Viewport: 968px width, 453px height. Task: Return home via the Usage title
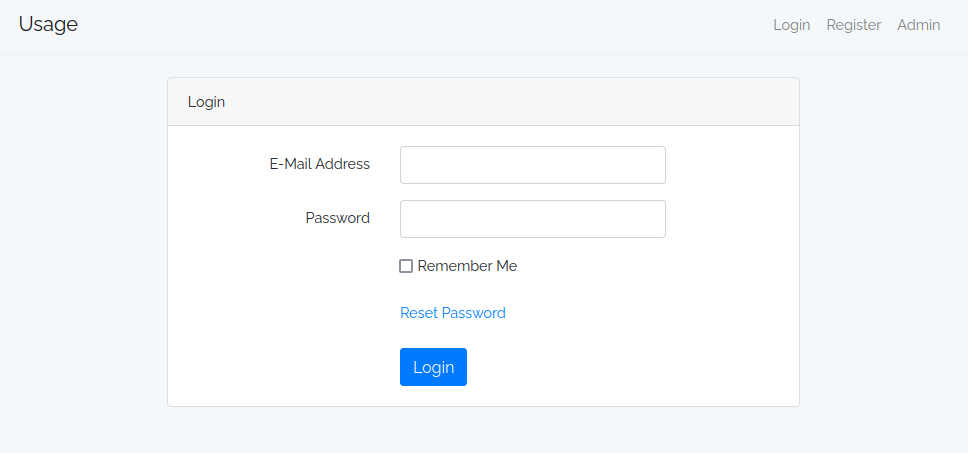coord(48,25)
